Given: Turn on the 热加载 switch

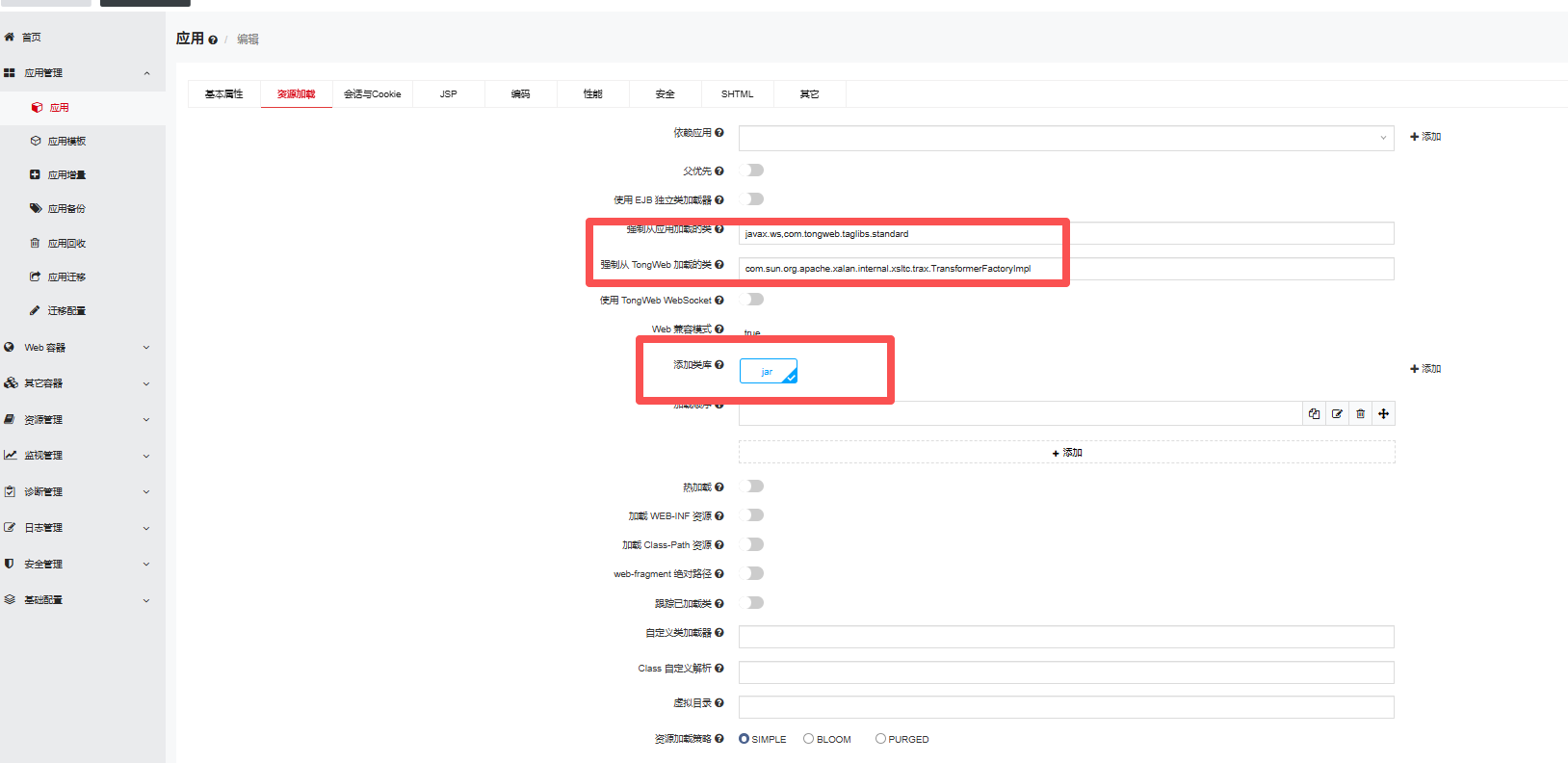Looking at the screenshot, I should point(752,487).
